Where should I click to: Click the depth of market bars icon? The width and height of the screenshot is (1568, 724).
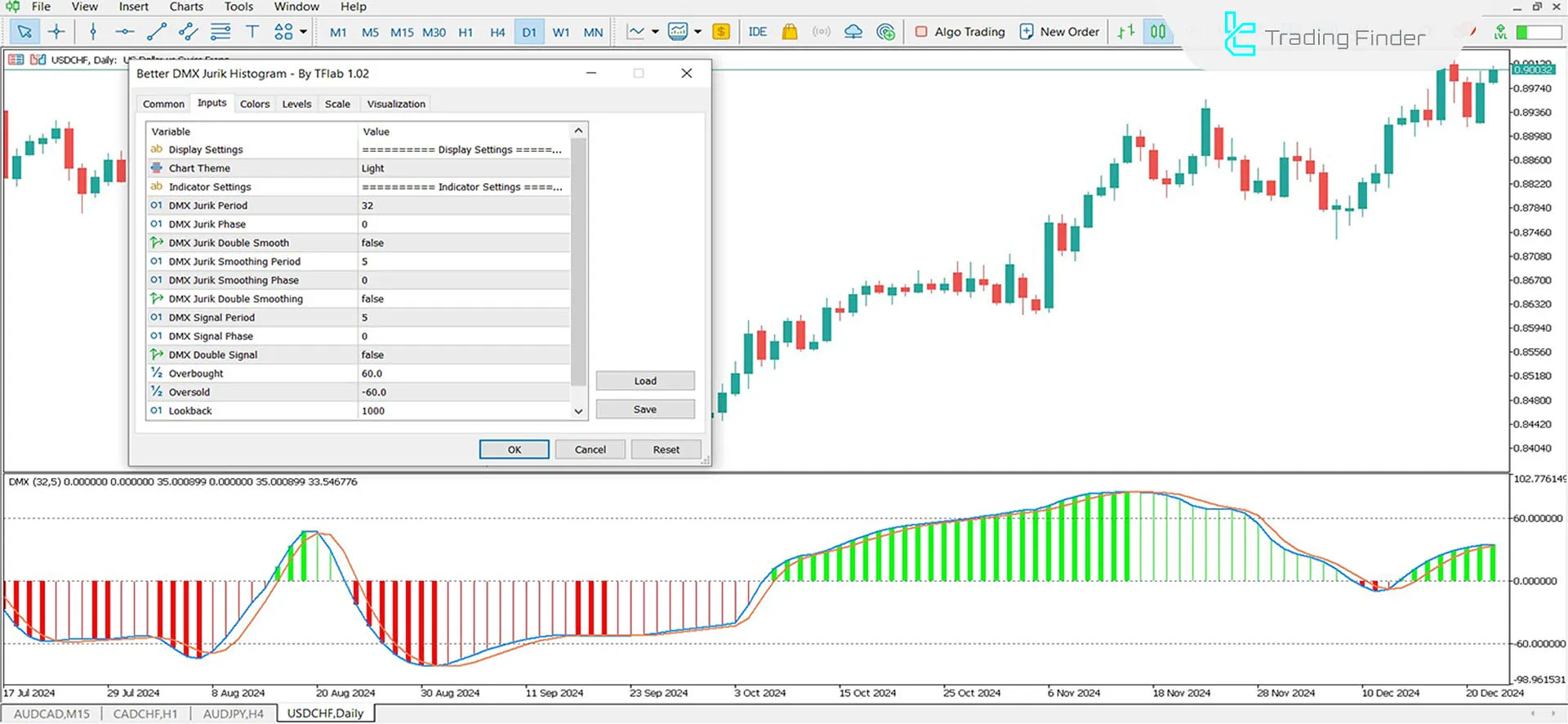tap(1126, 32)
